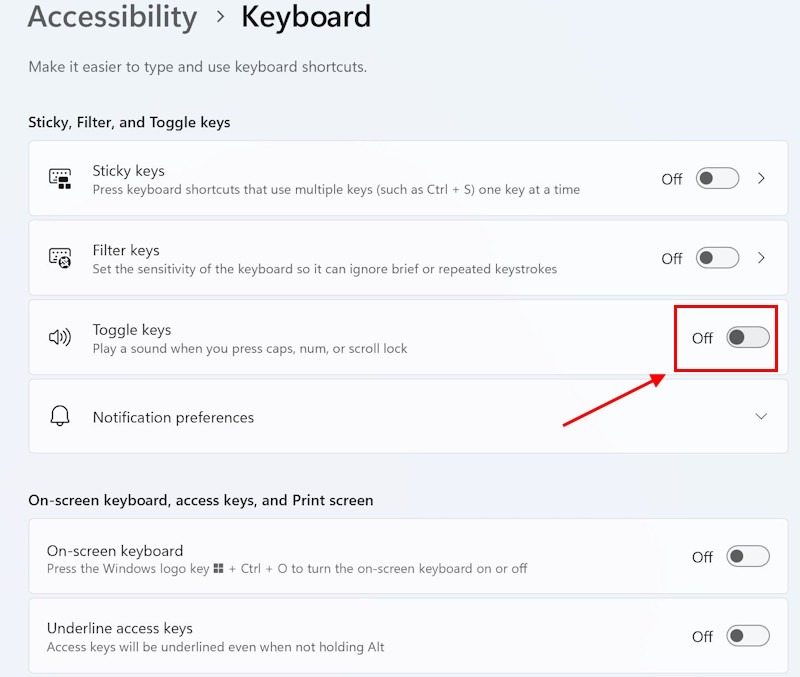Click the Sticky keys label
Viewport: 800px width, 677px height.
[128, 171]
